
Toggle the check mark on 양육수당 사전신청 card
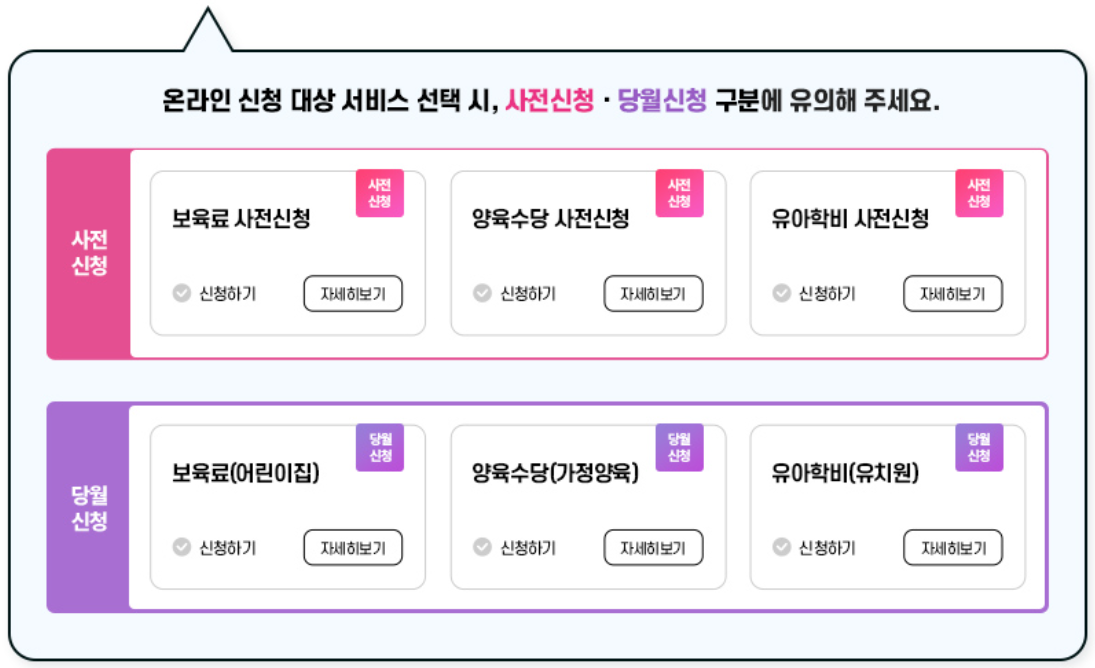481,293
